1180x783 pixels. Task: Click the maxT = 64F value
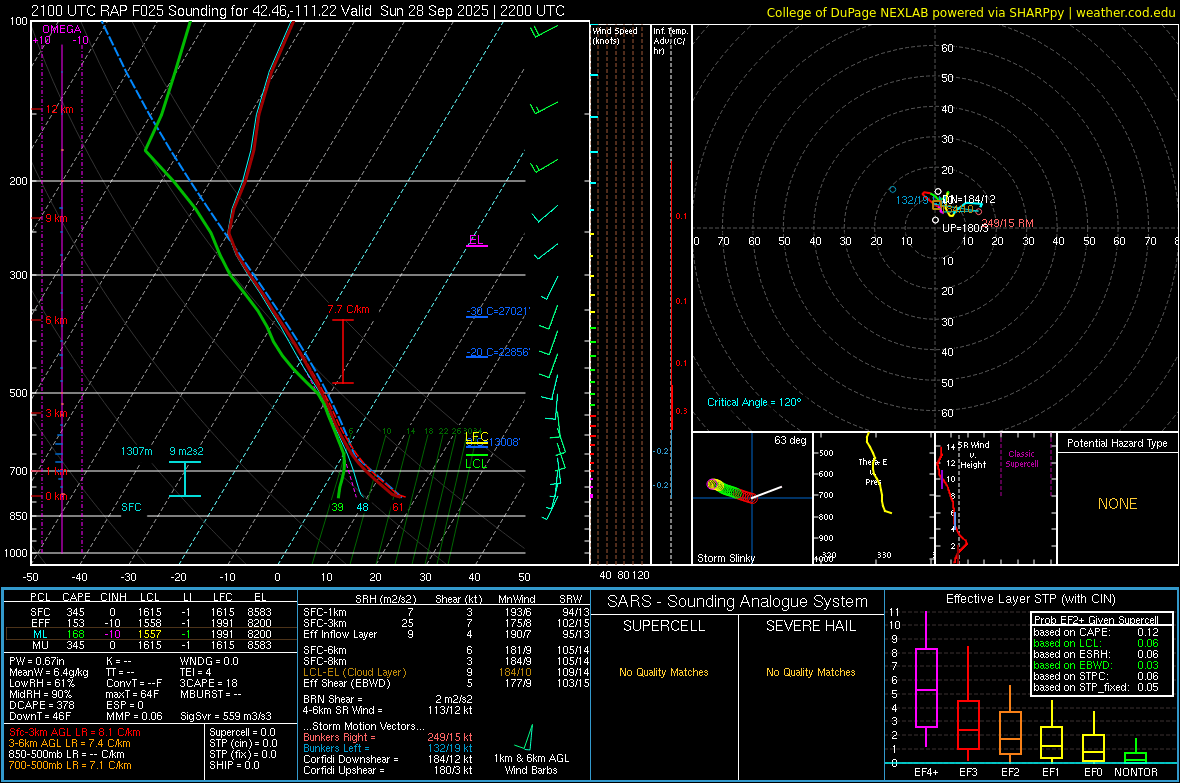132,694
